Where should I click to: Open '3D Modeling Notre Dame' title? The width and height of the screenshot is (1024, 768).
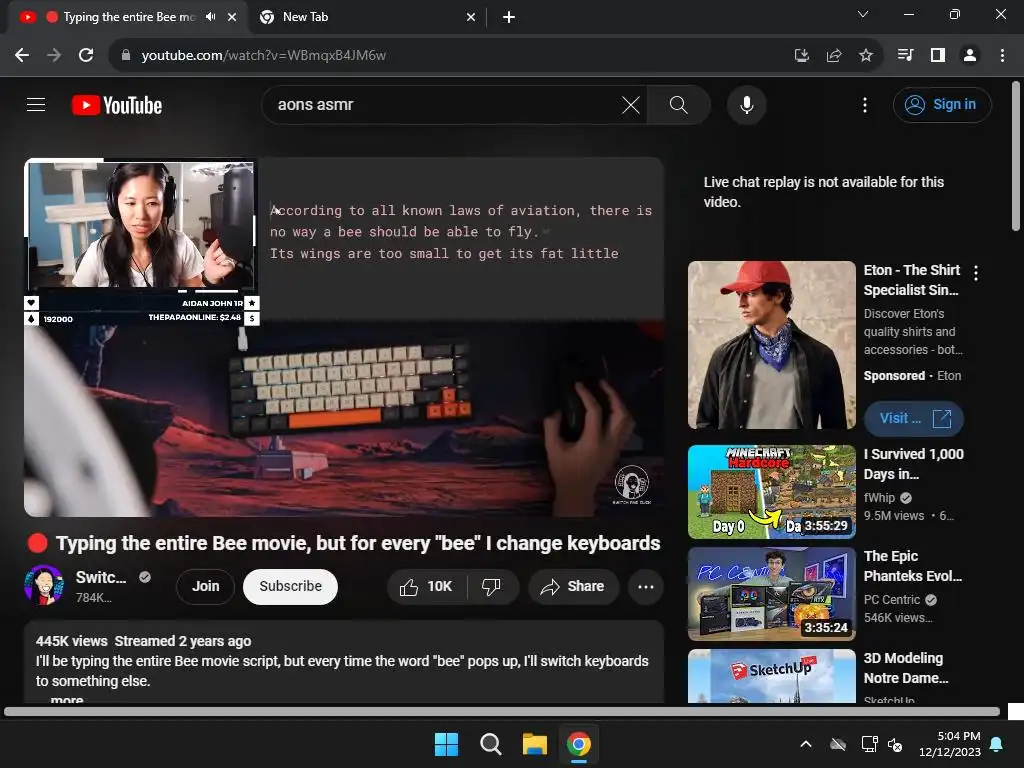pyautogui.click(x=906, y=667)
